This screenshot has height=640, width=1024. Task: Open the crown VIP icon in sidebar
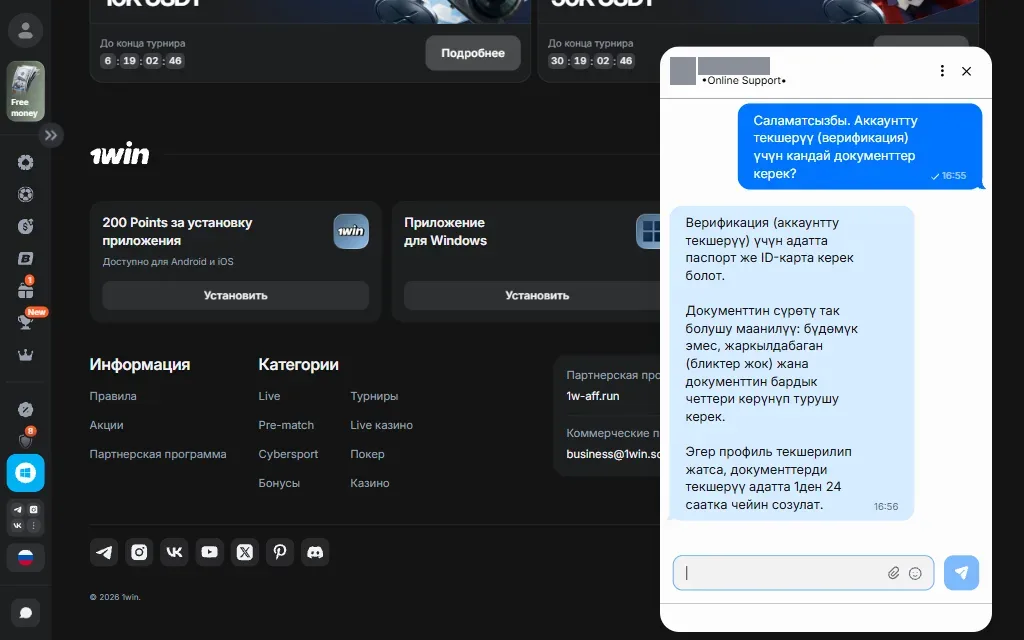tap(25, 355)
